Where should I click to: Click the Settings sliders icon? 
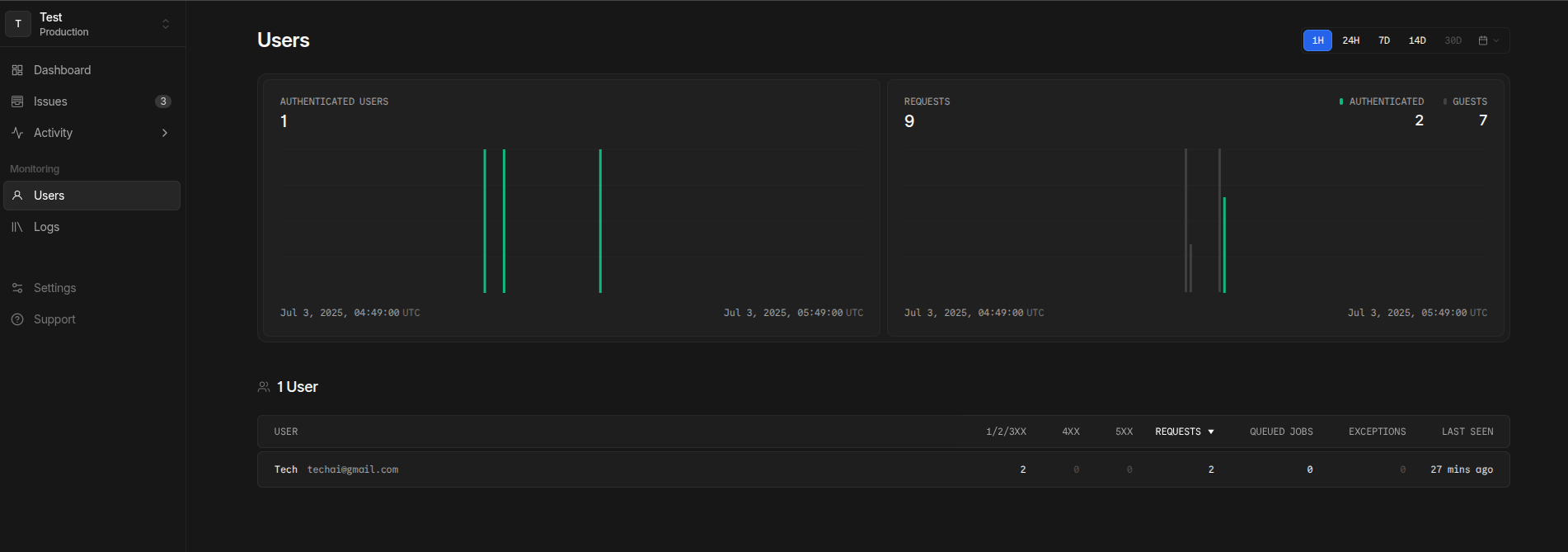pos(17,288)
